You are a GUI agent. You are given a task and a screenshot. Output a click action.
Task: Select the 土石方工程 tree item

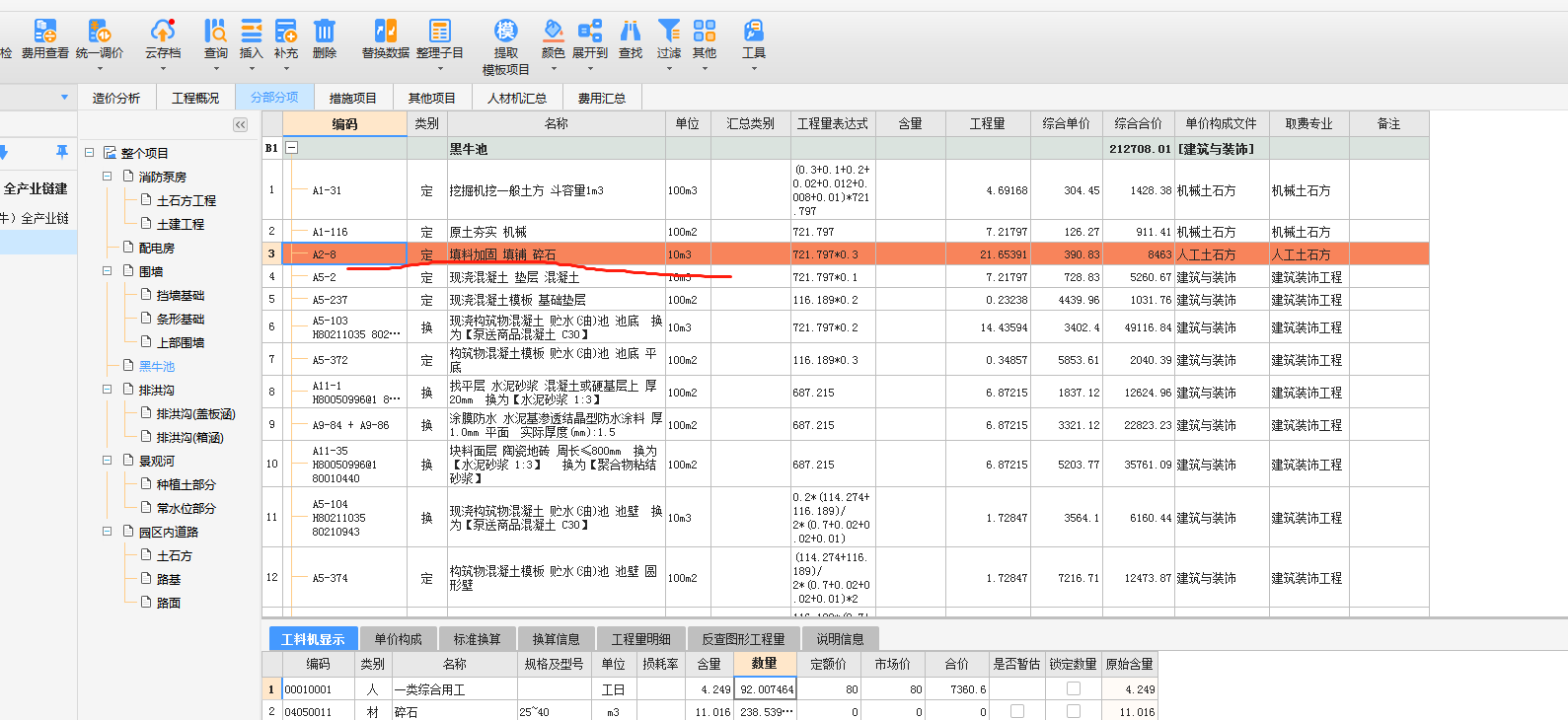(186, 200)
